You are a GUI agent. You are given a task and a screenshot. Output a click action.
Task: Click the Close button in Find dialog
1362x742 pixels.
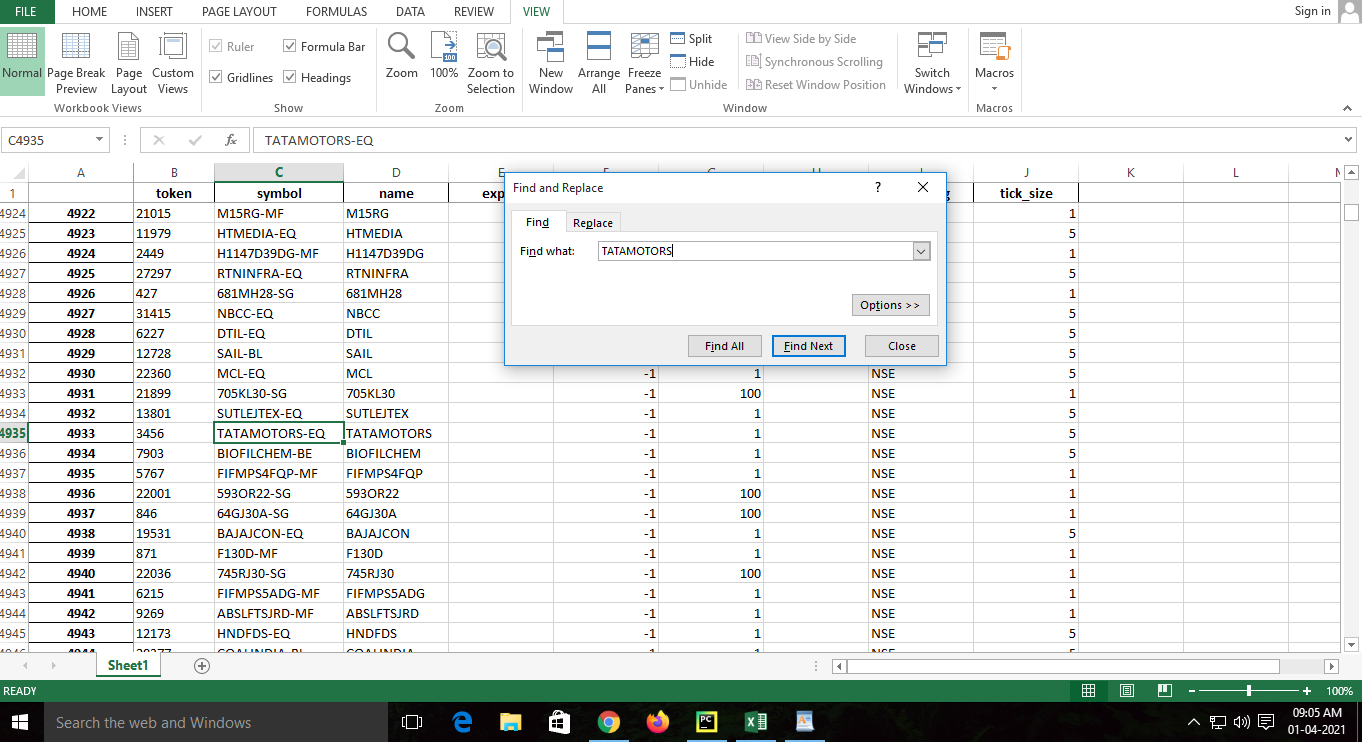902,346
